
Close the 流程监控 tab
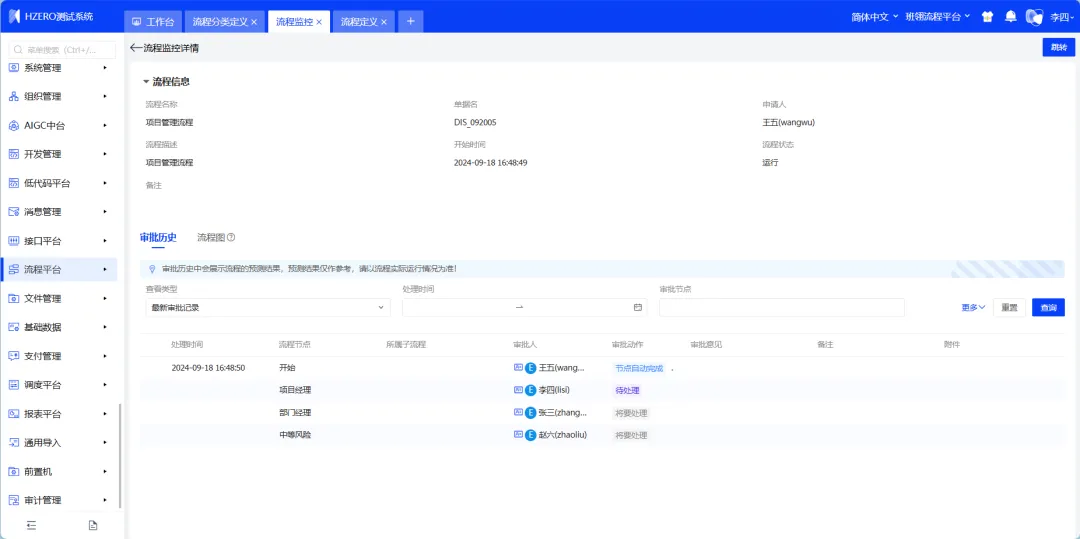[319, 22]
